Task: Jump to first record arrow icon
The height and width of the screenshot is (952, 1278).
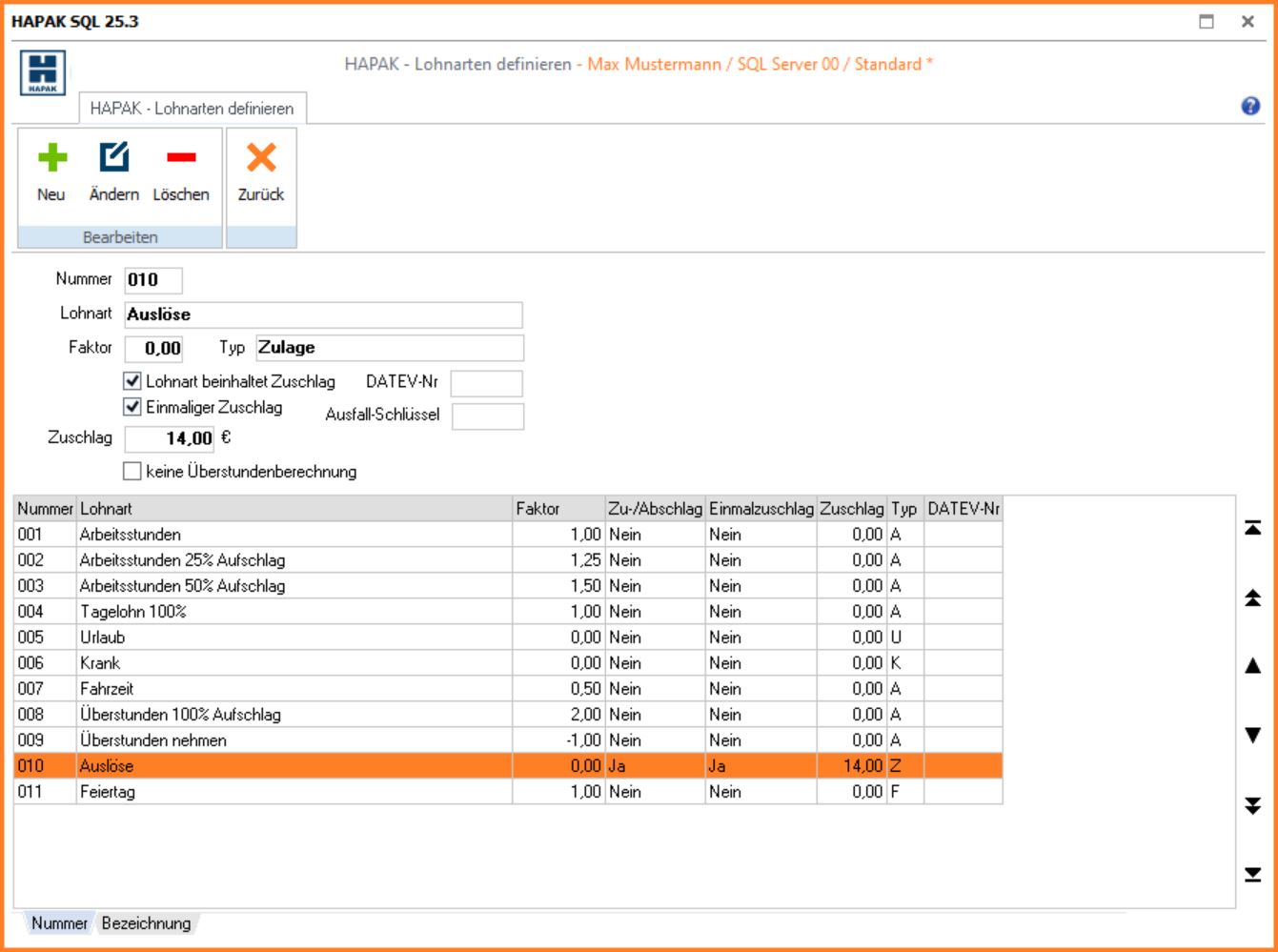Action: [1253, 528]
